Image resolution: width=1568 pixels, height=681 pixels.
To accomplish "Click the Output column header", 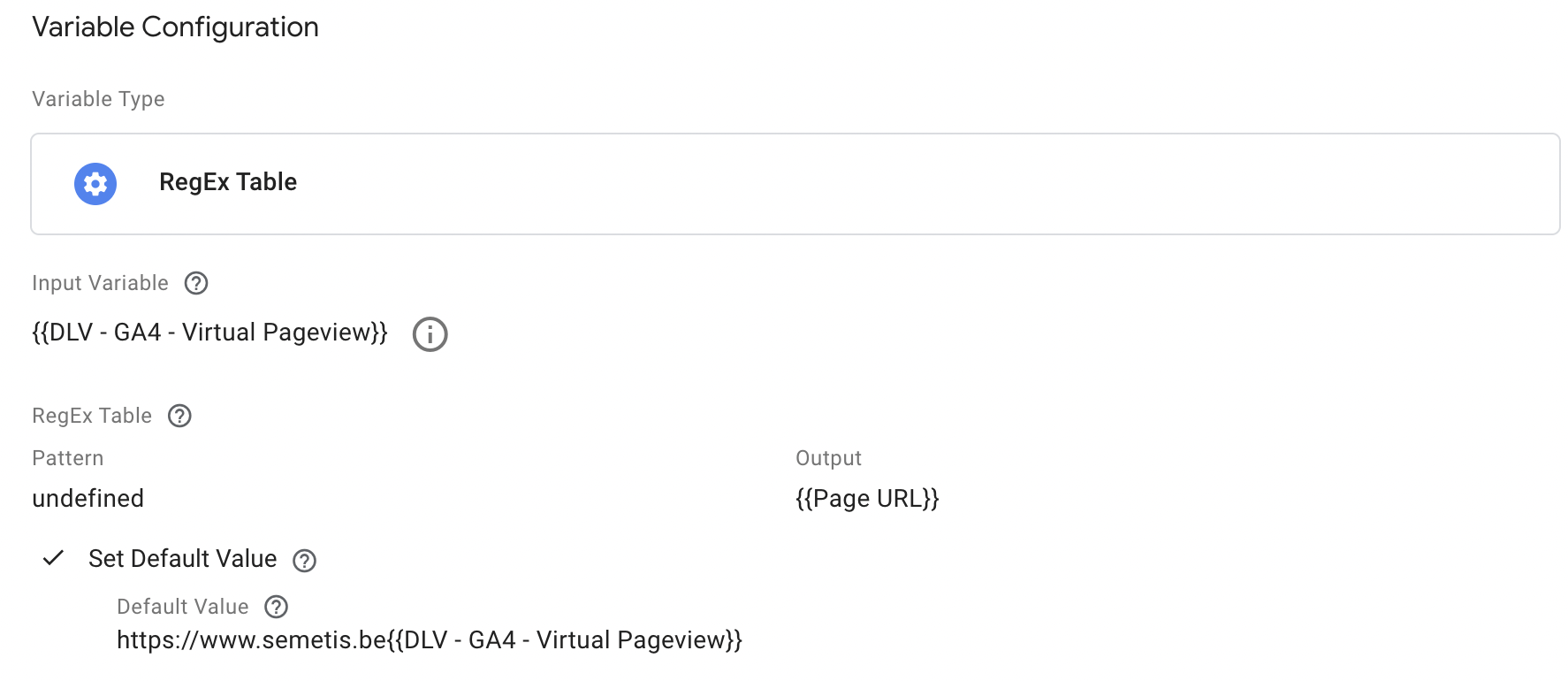I will [828, 458].
